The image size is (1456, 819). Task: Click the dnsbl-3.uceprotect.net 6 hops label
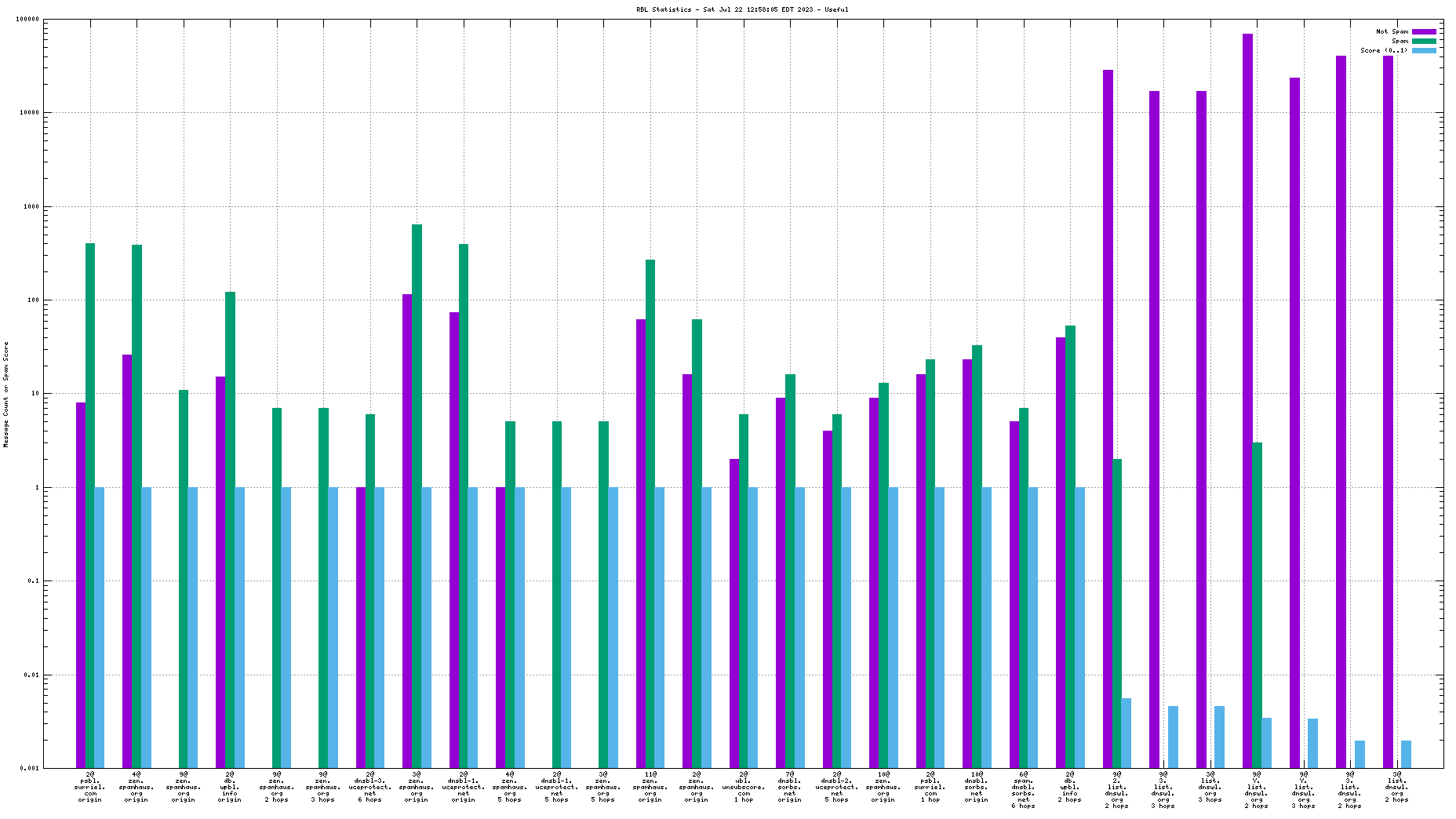pyautogui.click(x=370, y=787)
